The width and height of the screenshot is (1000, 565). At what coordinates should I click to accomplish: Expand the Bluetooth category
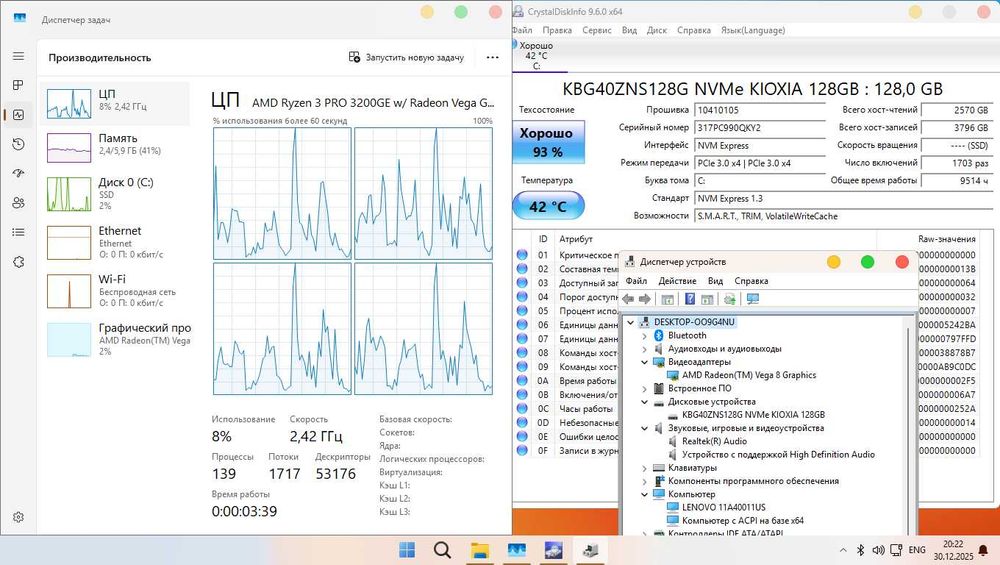click(x=644, y=335)
